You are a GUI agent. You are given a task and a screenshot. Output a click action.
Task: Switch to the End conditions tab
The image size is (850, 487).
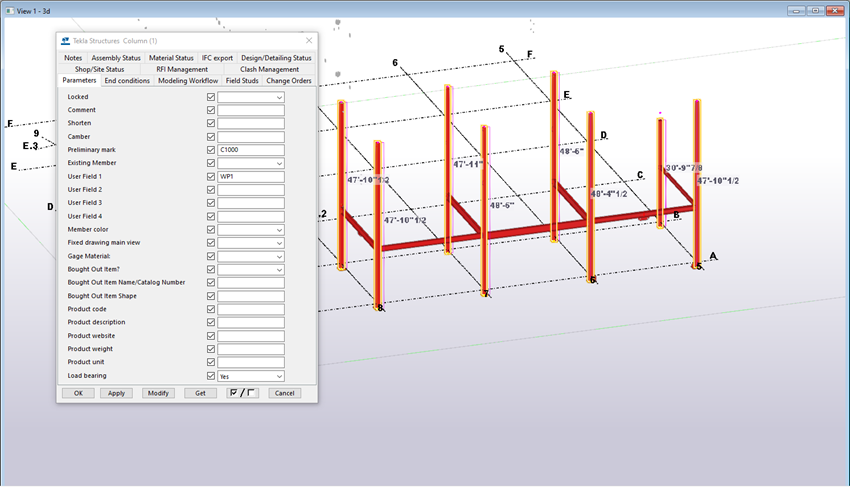pos(127,81)
